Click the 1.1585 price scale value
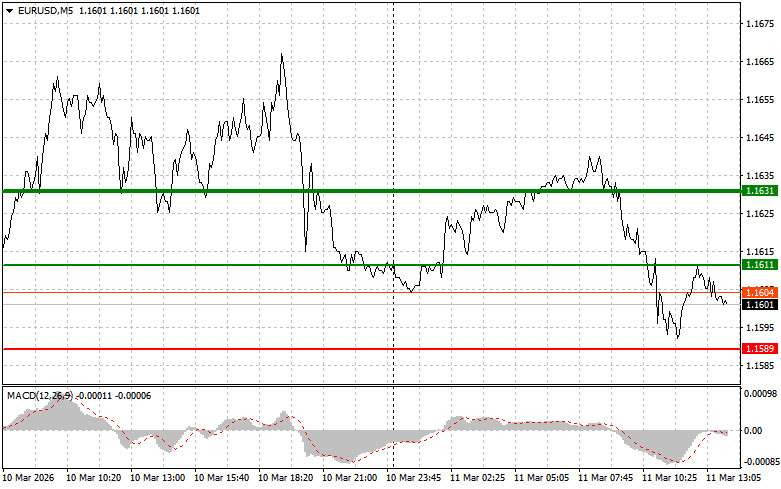Image resolution: width=781 pixels, height=489 pixels. coord(760,366)
